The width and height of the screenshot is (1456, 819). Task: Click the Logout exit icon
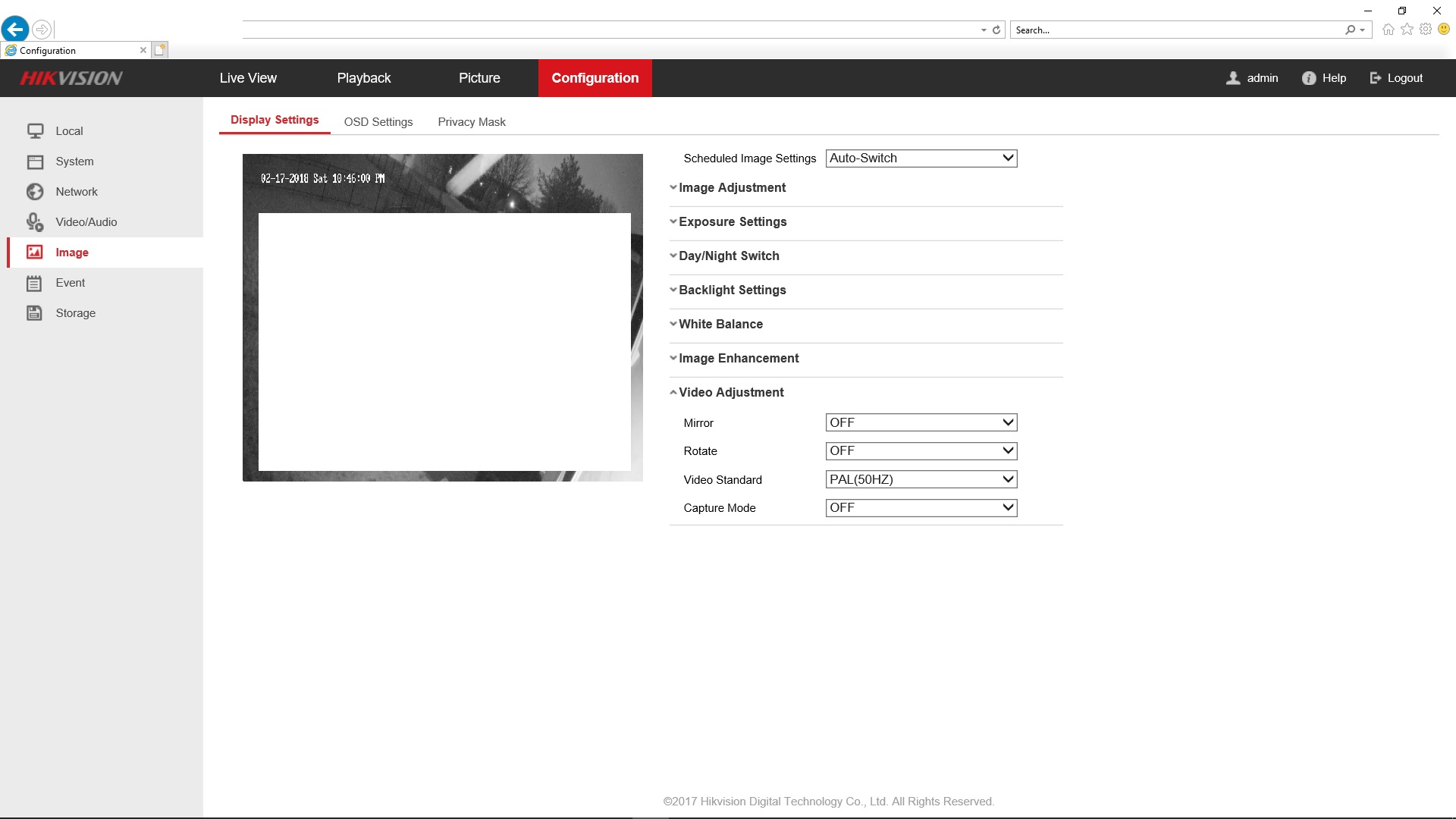pyautogui.click(x=1376, y=78)
